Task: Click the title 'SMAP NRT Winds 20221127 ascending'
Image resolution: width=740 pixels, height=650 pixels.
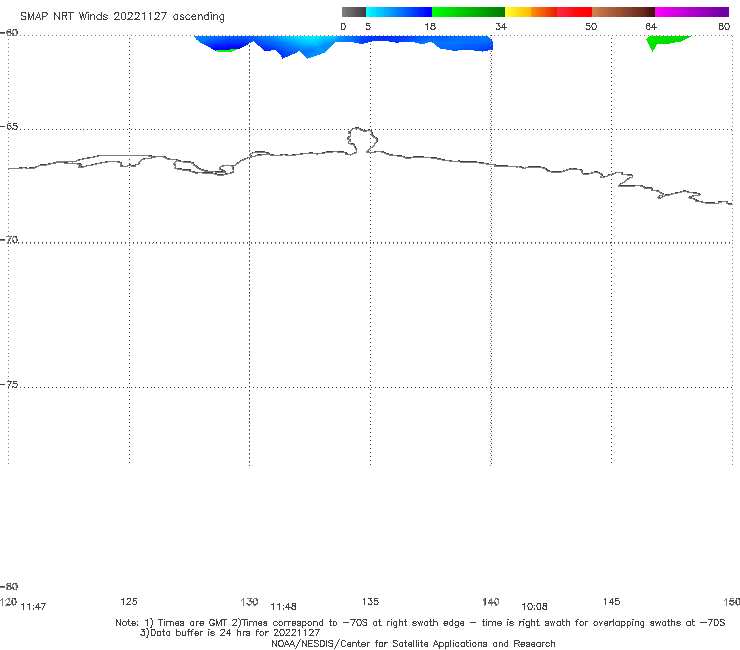Action: point(122,17)
